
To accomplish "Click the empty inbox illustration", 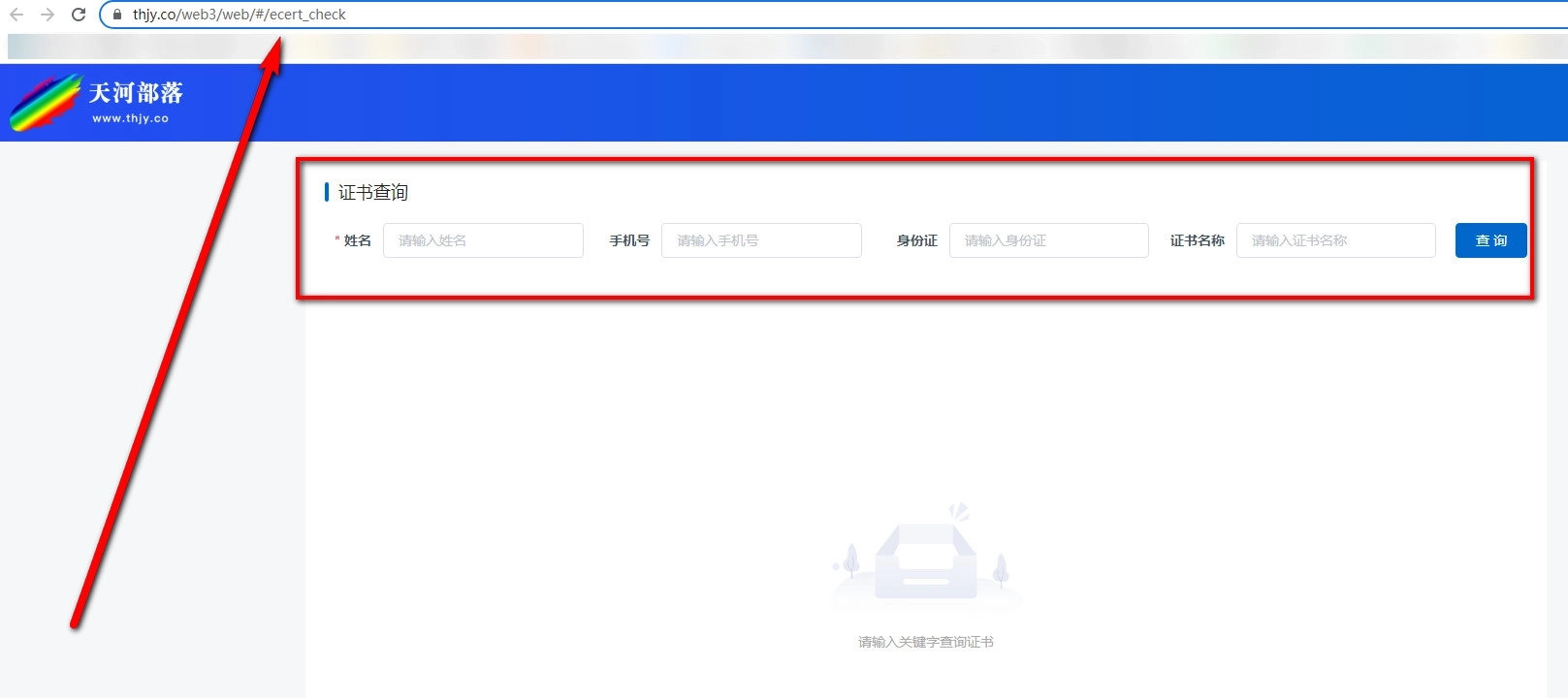I will click(x=926, y=562).
